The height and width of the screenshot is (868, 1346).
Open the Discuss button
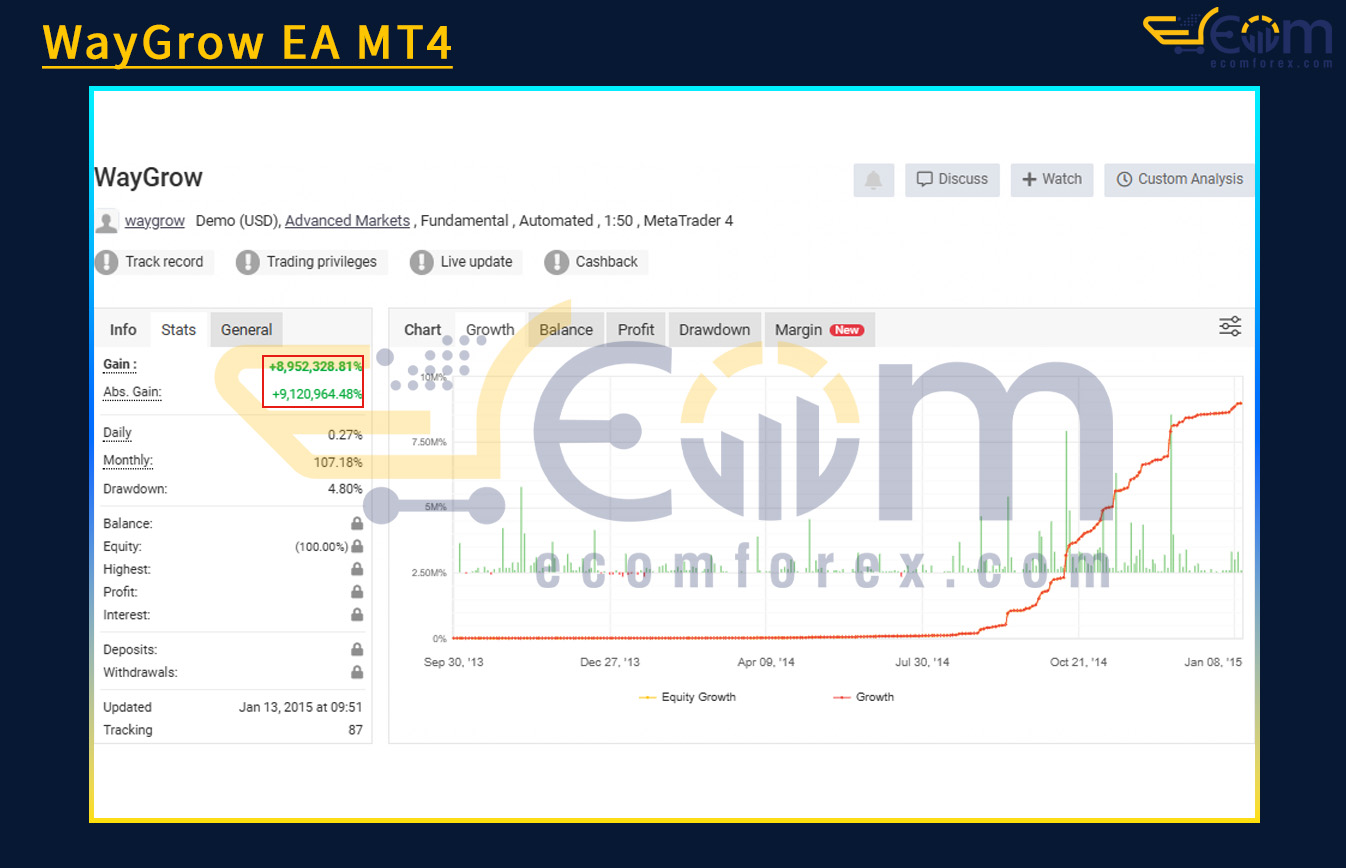pos(952,180)
